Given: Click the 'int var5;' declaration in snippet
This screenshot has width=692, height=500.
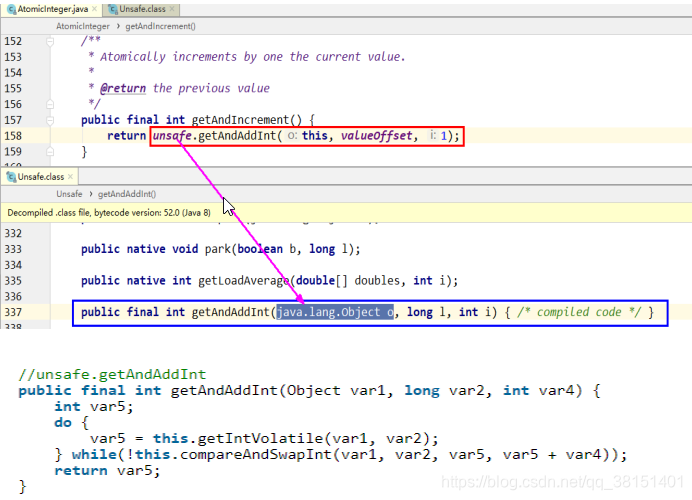Looking at the screenshot, I should click(x=94, y=406).
